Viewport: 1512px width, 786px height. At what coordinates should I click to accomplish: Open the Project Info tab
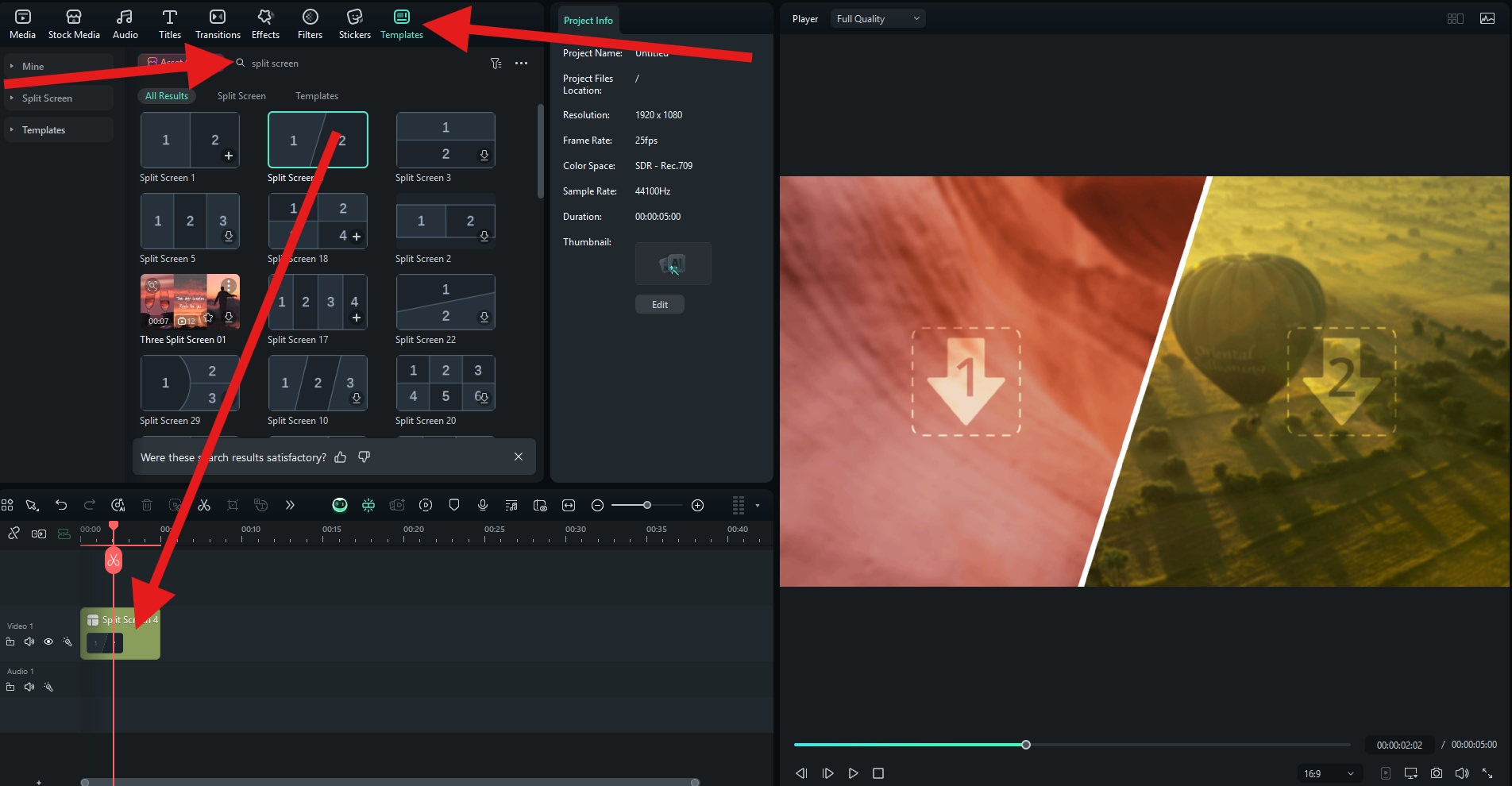(588, 20)
